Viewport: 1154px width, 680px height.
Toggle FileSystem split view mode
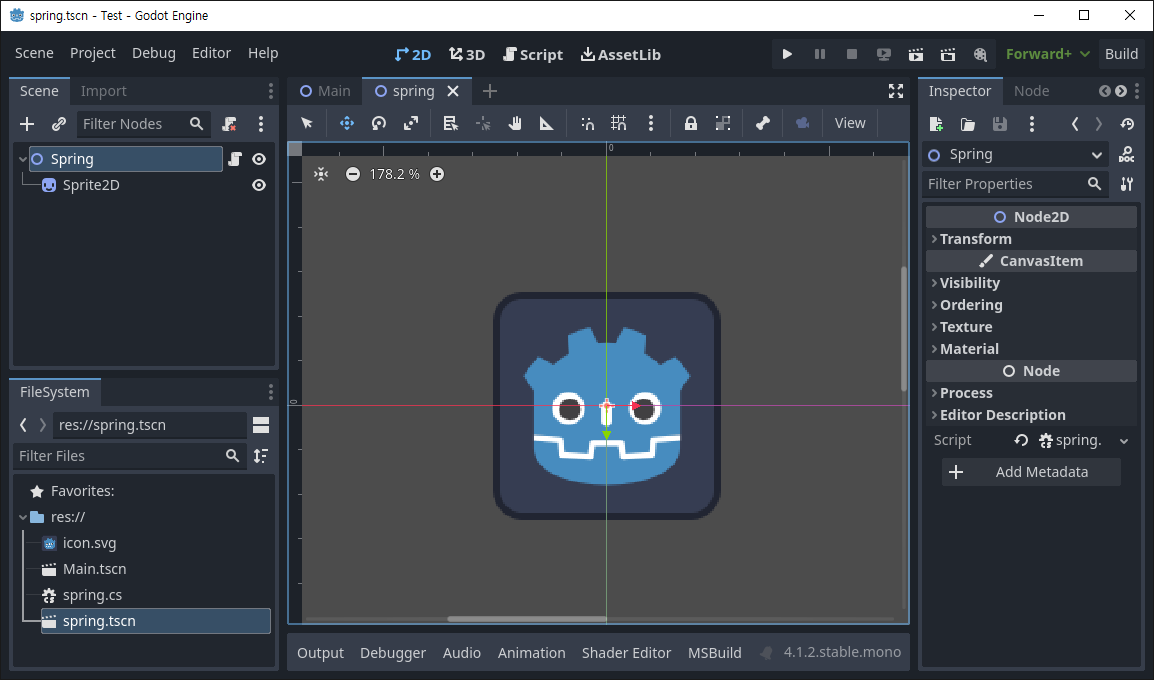tap(261, 425)
